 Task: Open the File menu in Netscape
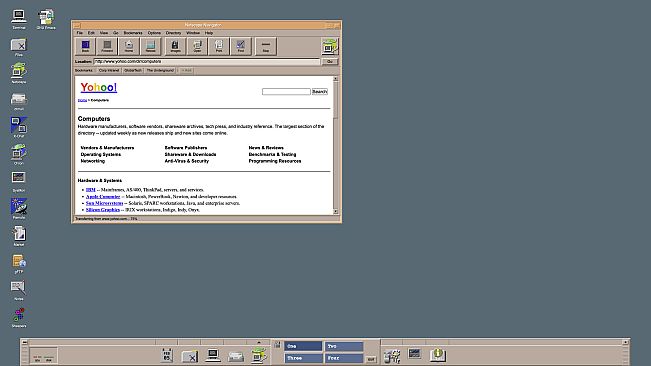[79, 33]
